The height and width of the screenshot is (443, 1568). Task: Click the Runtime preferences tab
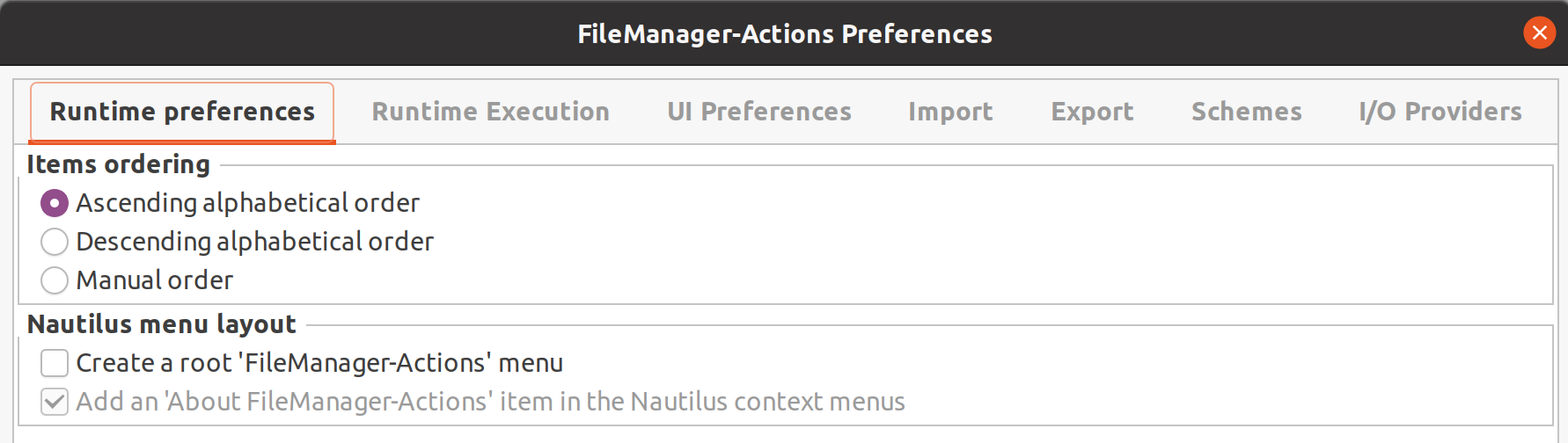pyautogui.click(x=182, y=112)
